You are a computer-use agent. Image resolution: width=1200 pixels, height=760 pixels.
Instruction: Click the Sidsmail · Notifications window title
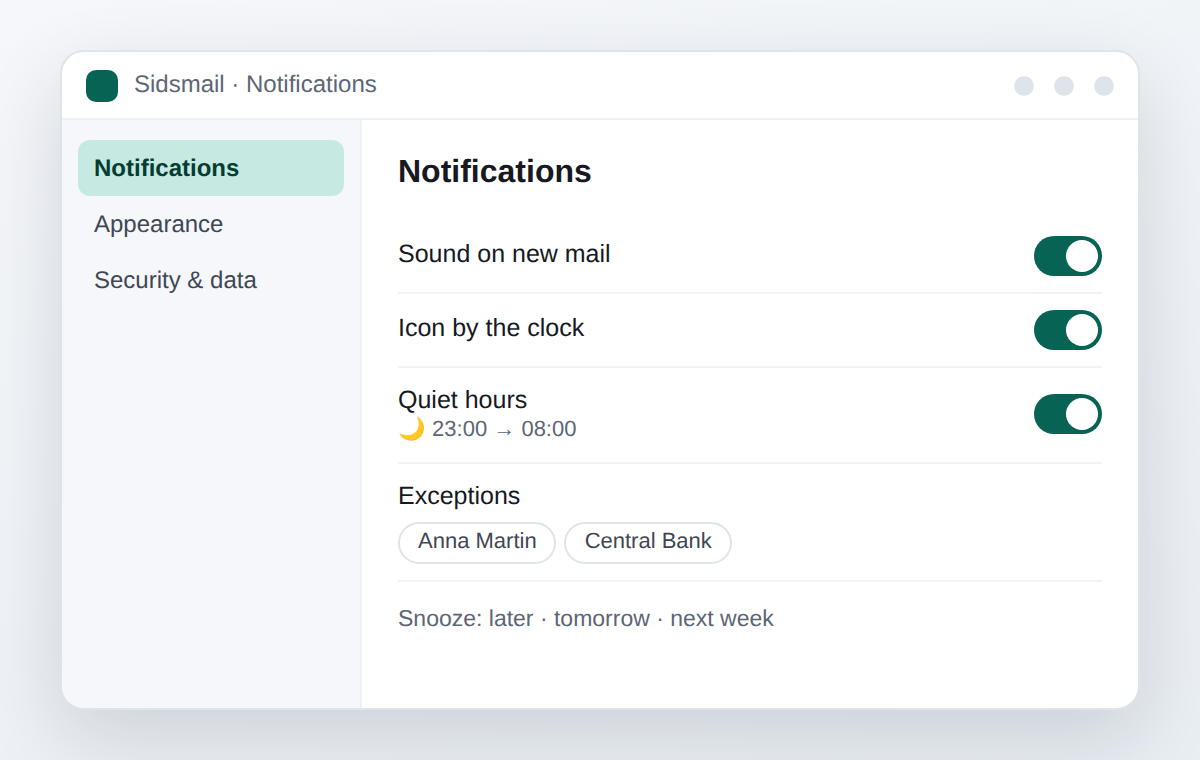point(255,84)
